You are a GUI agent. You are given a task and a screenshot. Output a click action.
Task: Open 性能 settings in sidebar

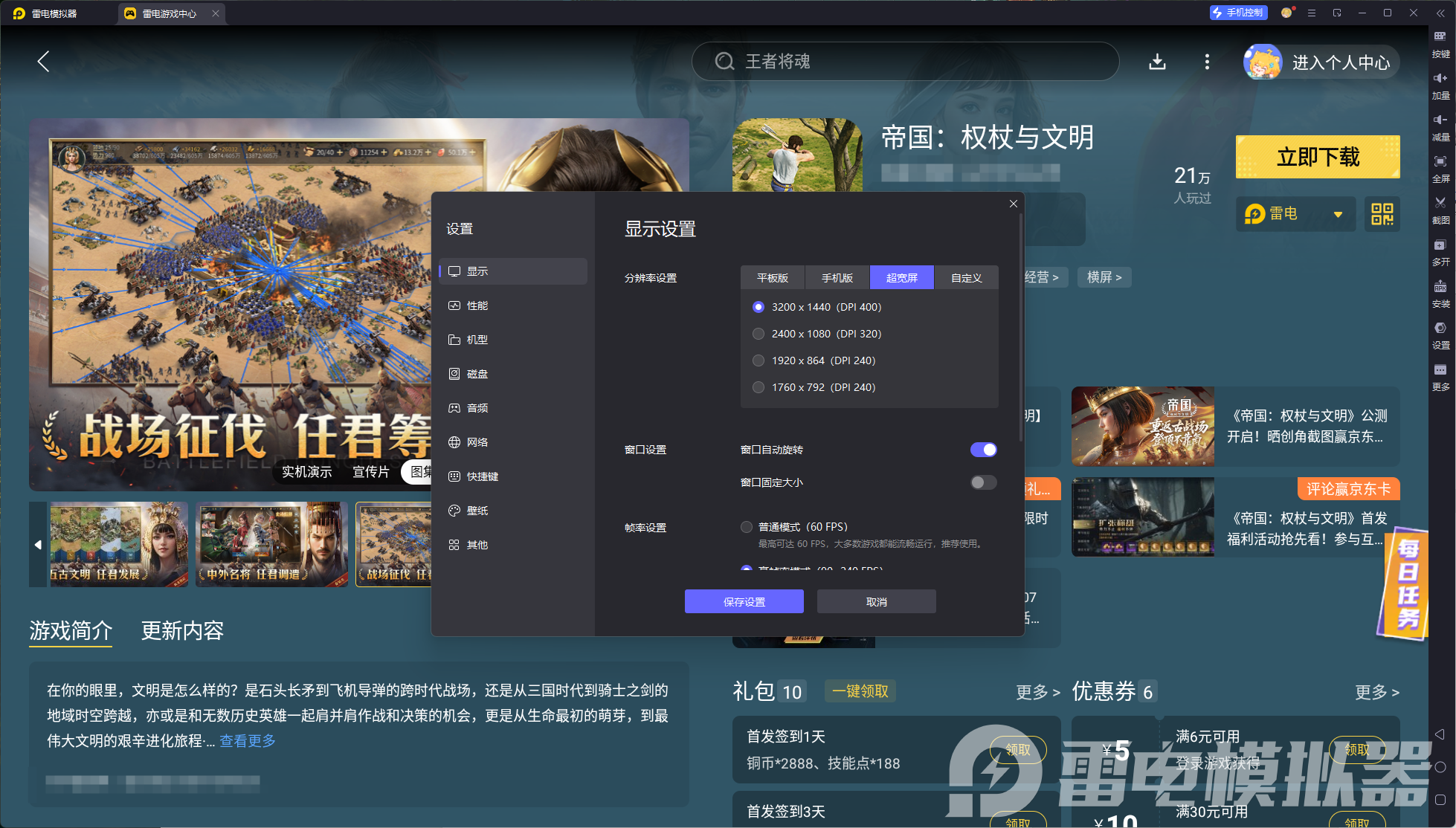coord(477,305)
